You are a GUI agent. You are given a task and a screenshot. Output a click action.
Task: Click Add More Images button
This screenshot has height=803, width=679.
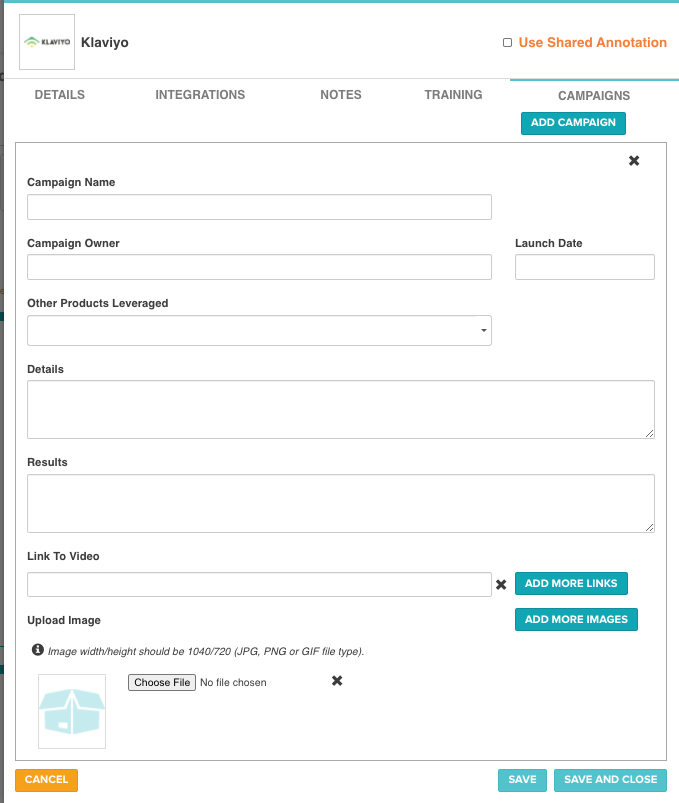pyautogui.click(x=577, y=619)
